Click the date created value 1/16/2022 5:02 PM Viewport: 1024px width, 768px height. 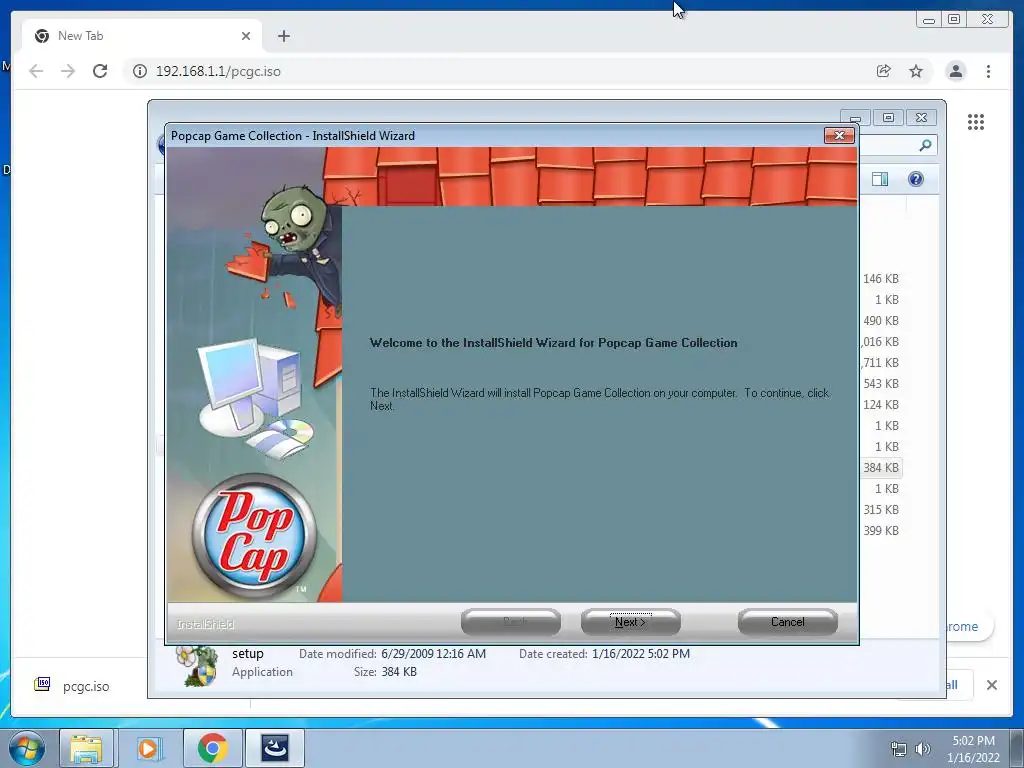click(x=641, y=654)
